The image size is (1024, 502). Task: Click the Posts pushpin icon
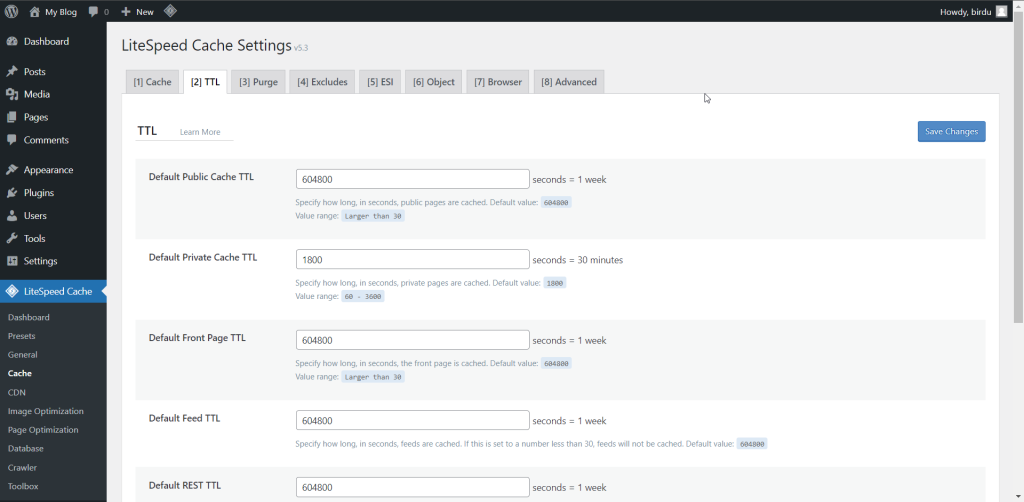pyautogui.click(x=12, y=72)
